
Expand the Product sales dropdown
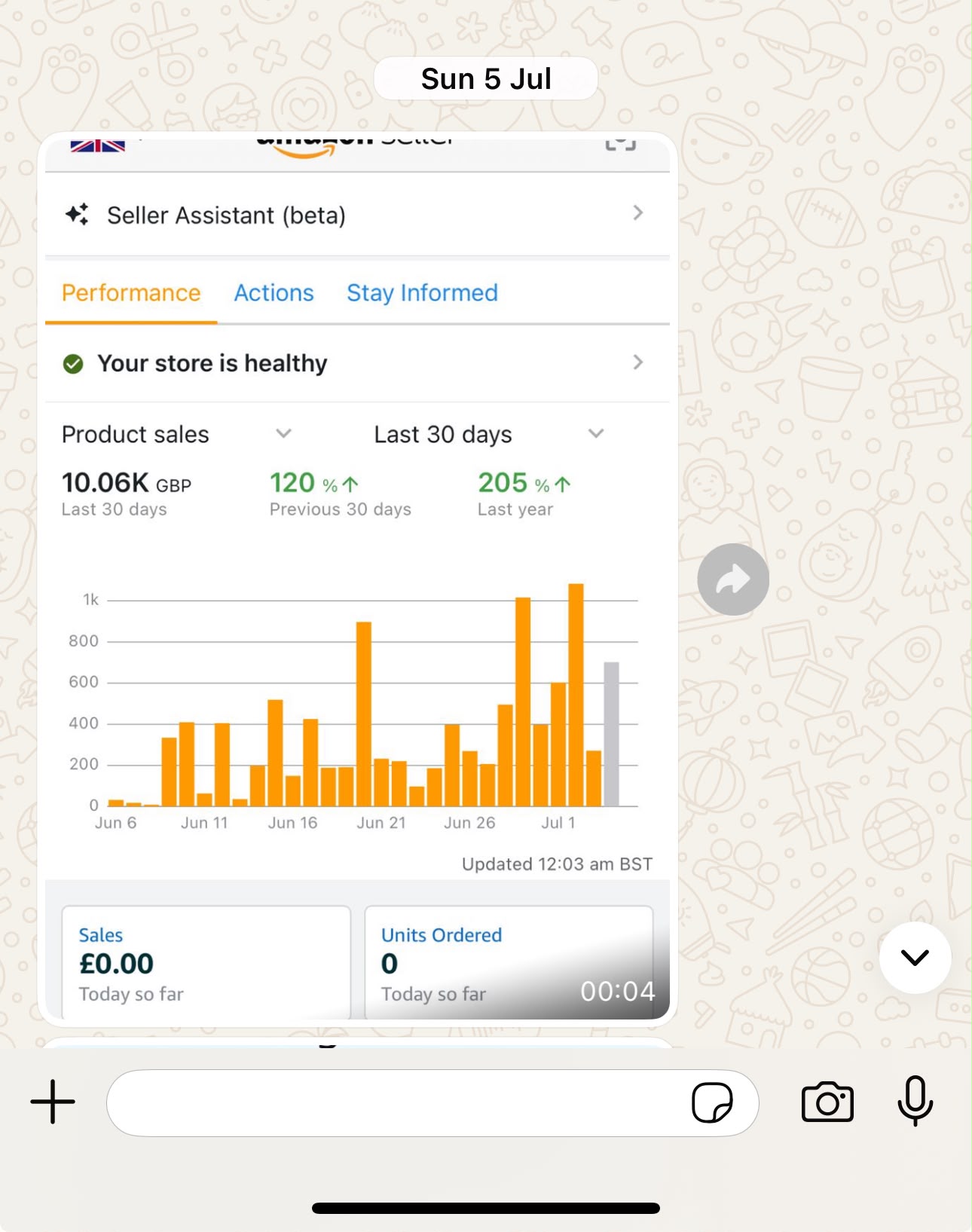[283, 433]
